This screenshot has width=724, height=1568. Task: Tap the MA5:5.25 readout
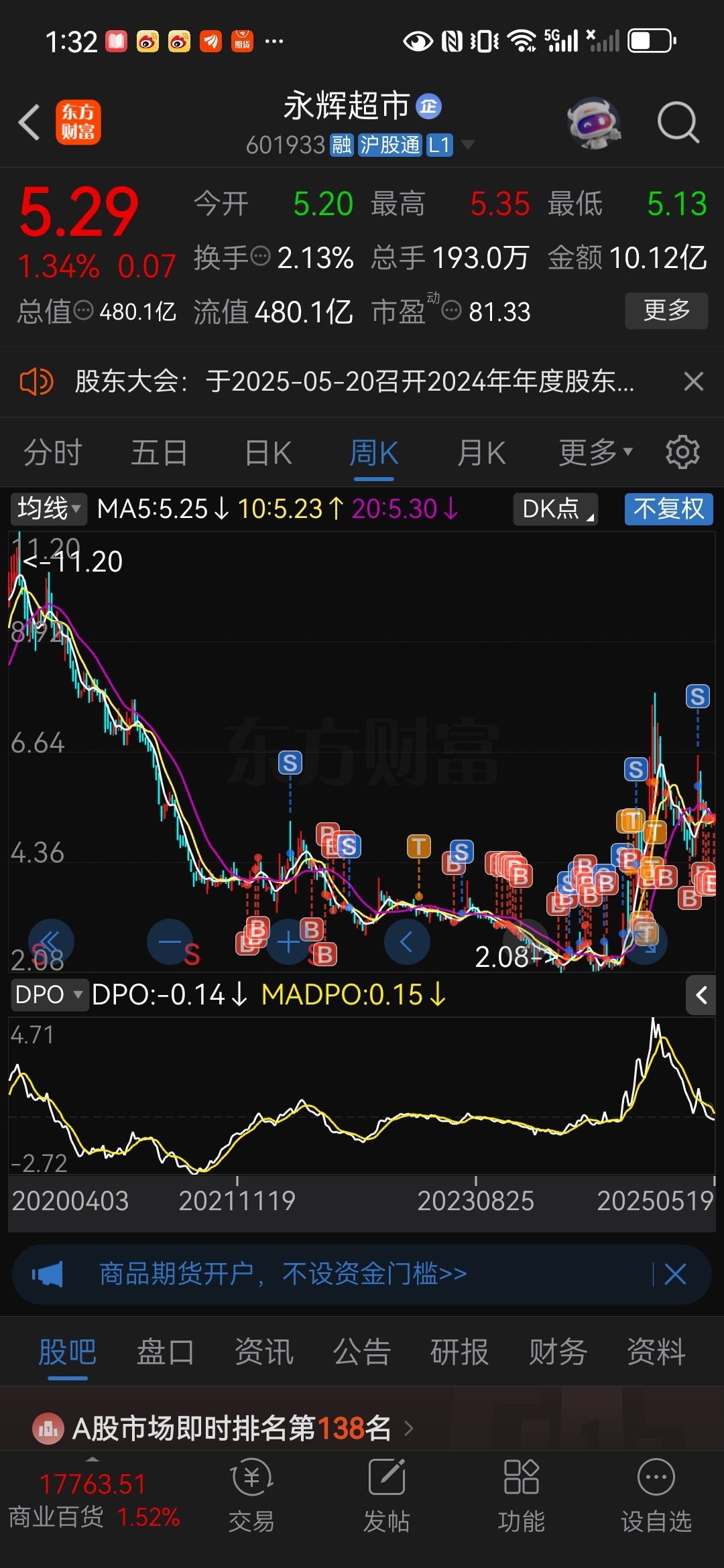click(x=162, y=509)
